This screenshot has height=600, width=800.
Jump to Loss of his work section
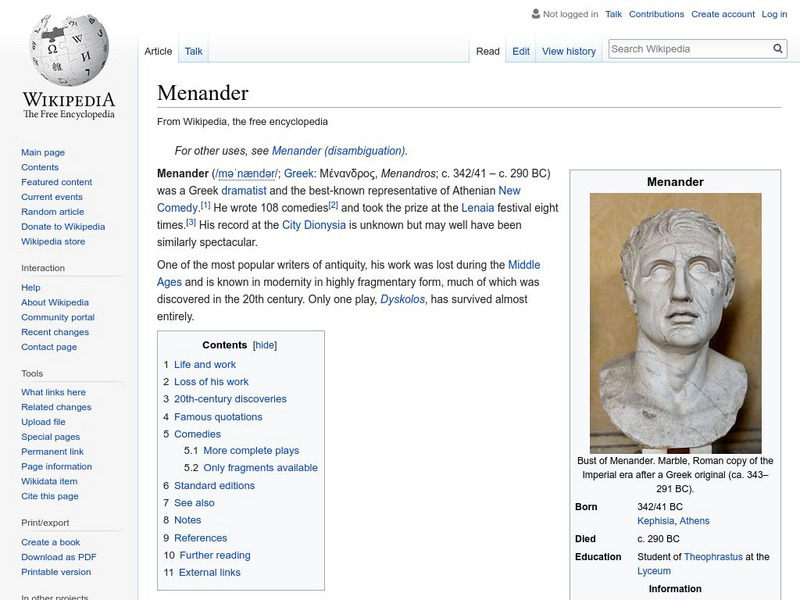point(211,382)
